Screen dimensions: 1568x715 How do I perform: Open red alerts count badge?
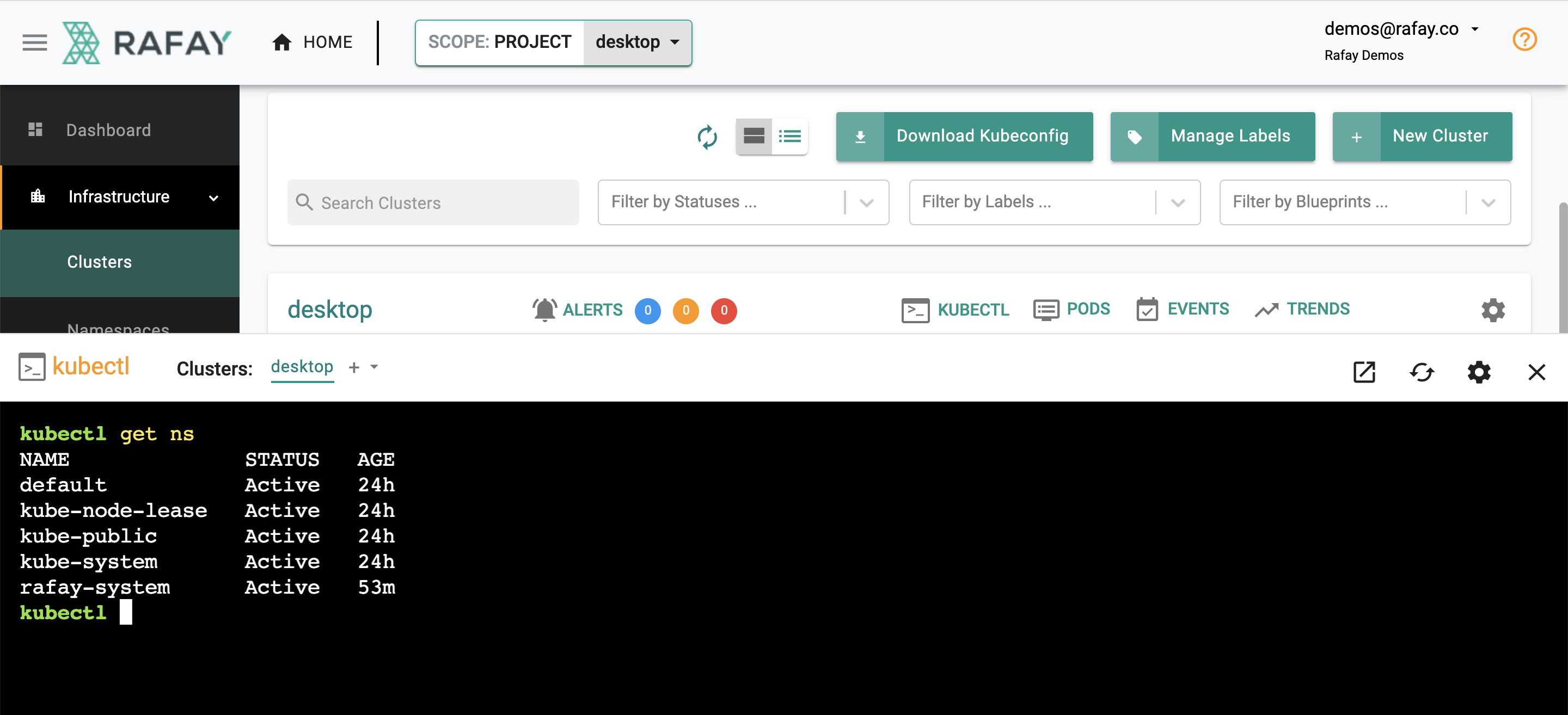724,310
